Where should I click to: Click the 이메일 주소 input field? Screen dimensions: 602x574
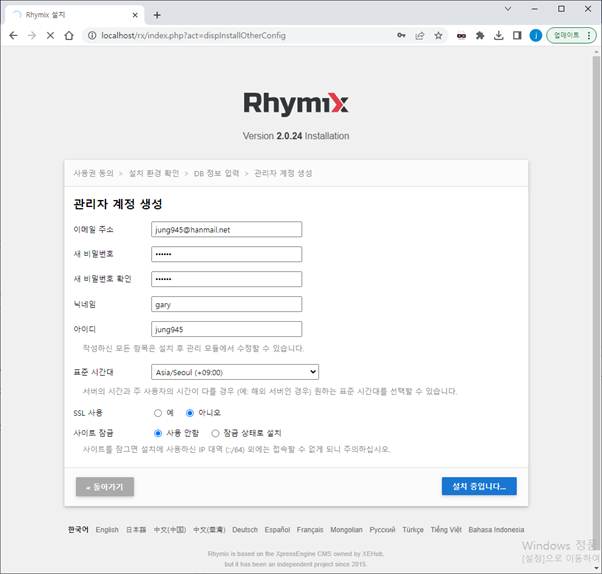[227, 230]
